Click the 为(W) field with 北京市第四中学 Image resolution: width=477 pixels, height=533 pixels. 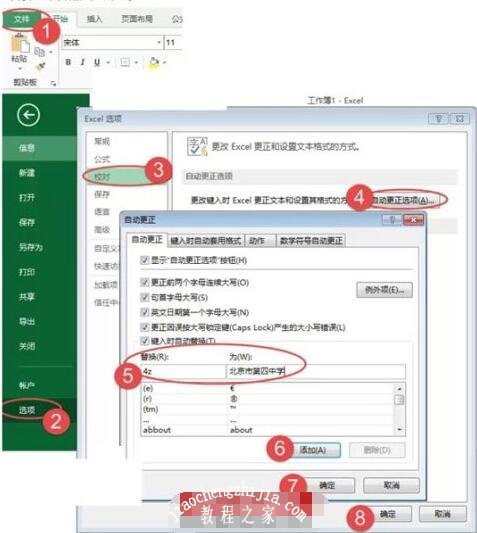click(316, 371)
